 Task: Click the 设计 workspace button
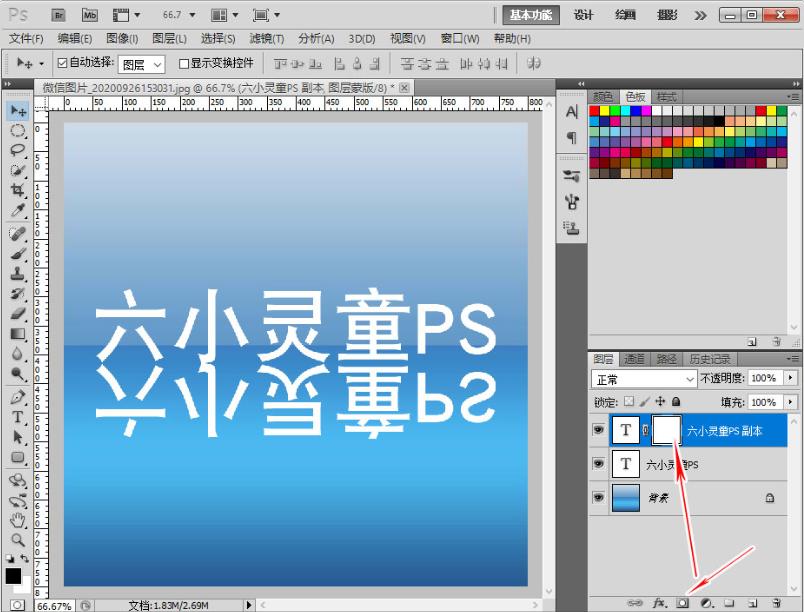[x=584, y=15]
